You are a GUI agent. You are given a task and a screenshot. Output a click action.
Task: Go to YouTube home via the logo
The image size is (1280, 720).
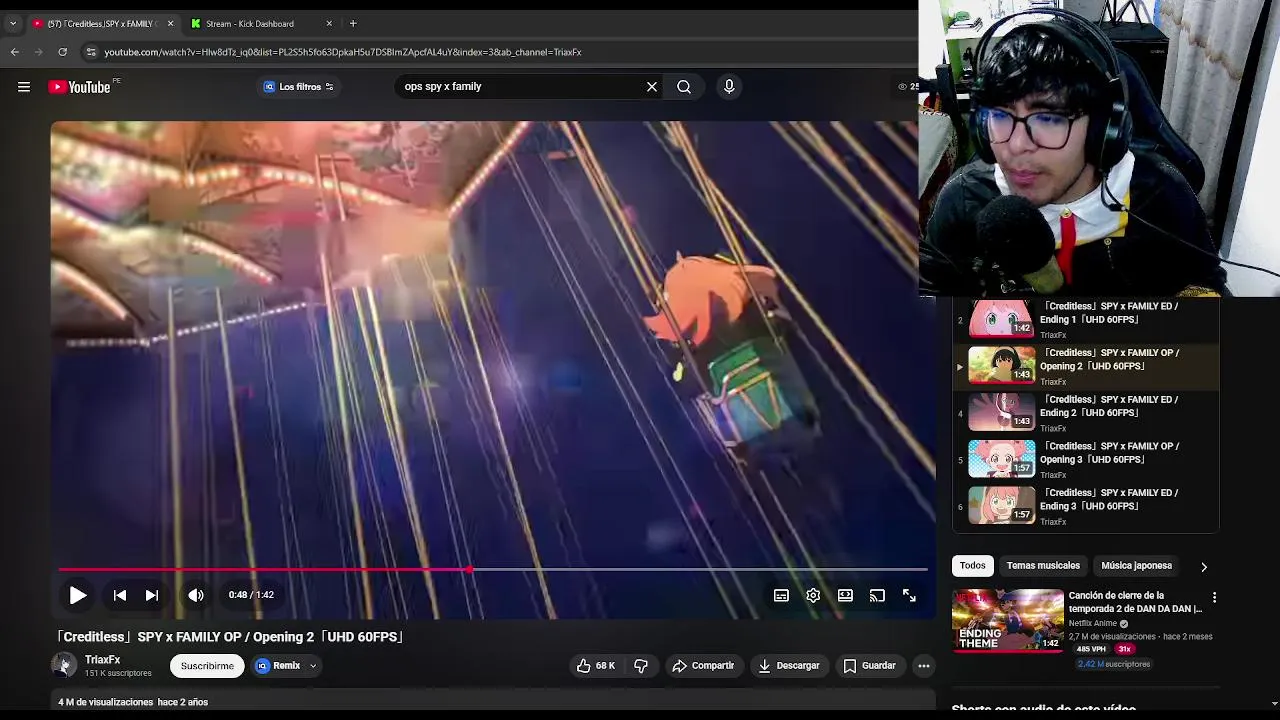79,87
